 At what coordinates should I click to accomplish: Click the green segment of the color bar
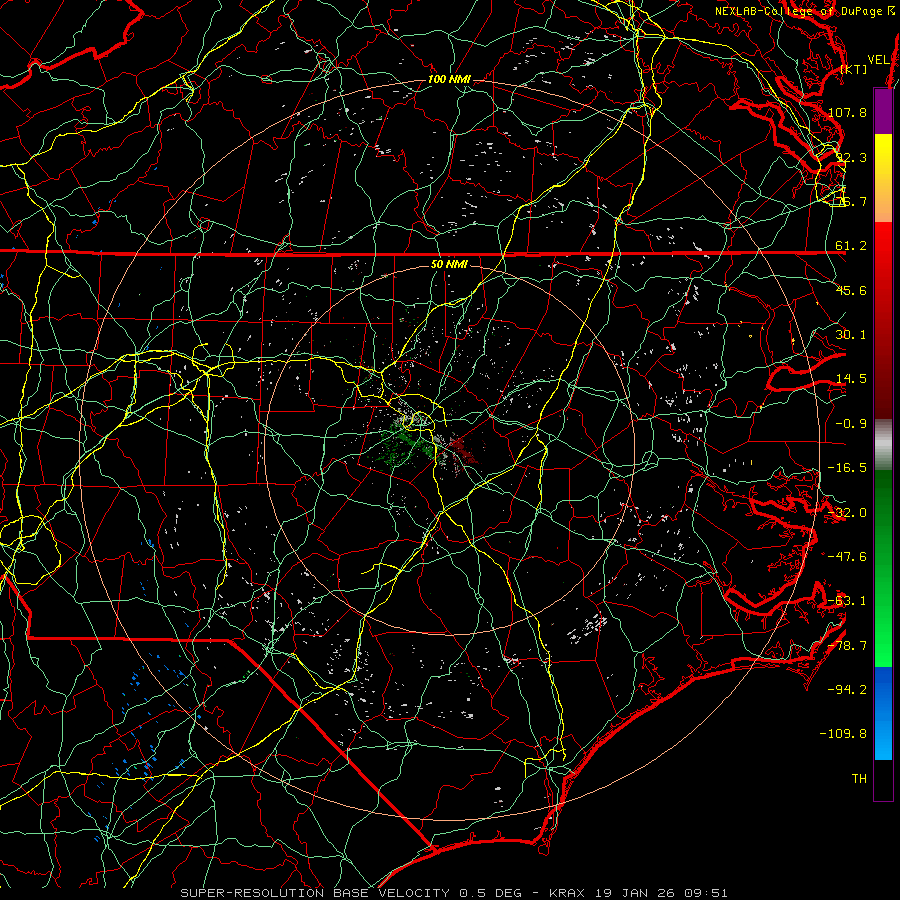883,568
